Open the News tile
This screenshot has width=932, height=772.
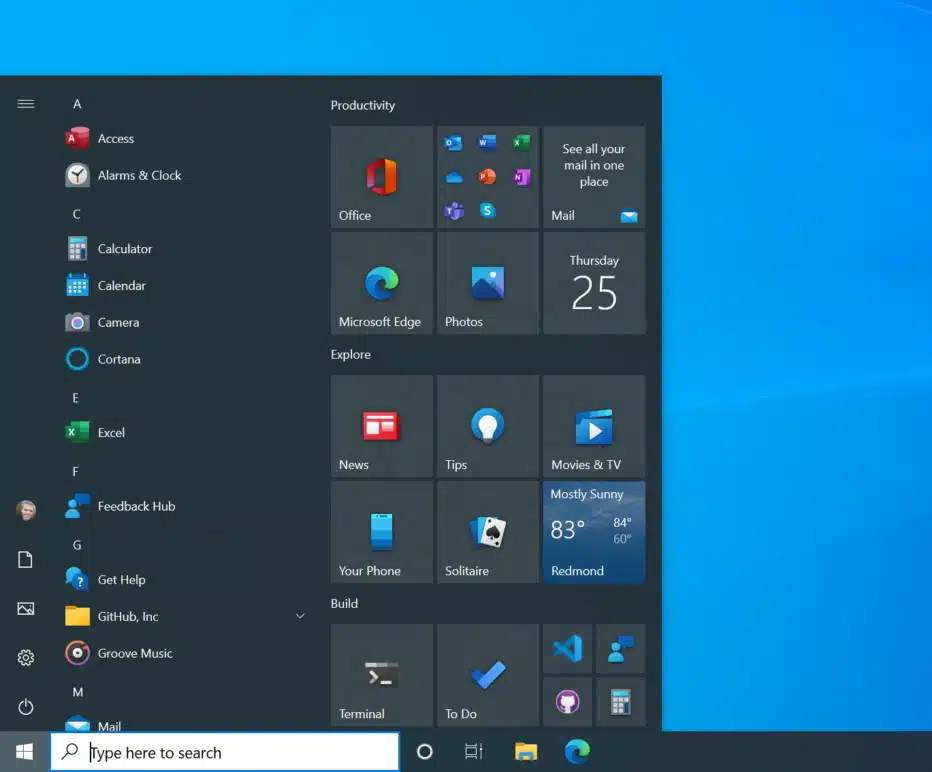click(x=381, y=426)
